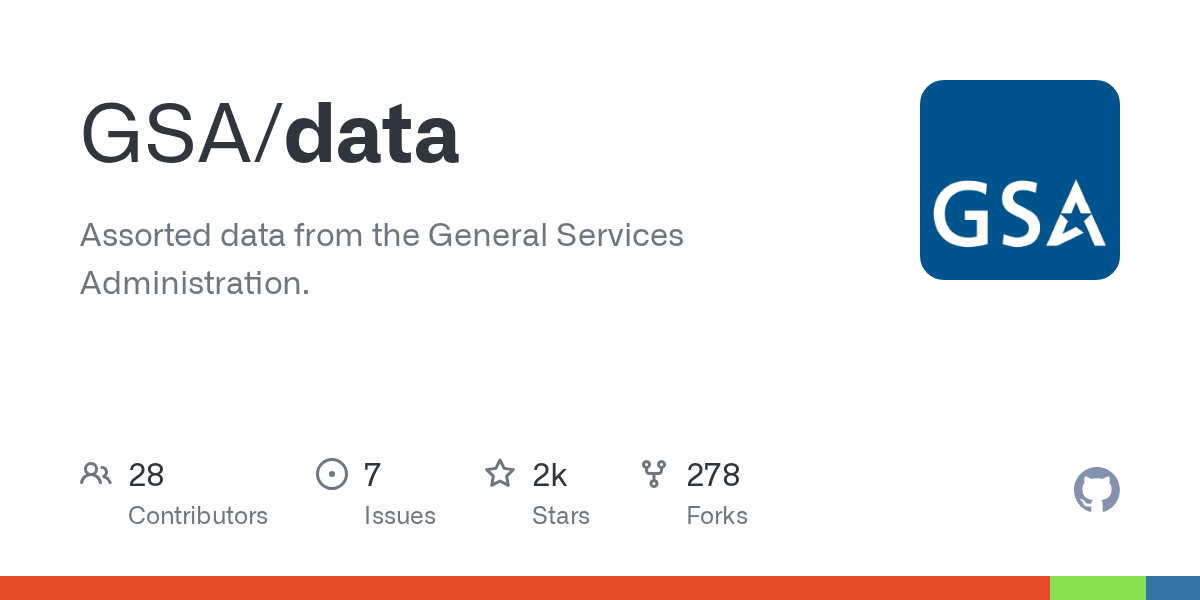The height and width of the screenshot is (600, 1200).
Task: Select the repository description text
Action: click(x=381, y=259)
